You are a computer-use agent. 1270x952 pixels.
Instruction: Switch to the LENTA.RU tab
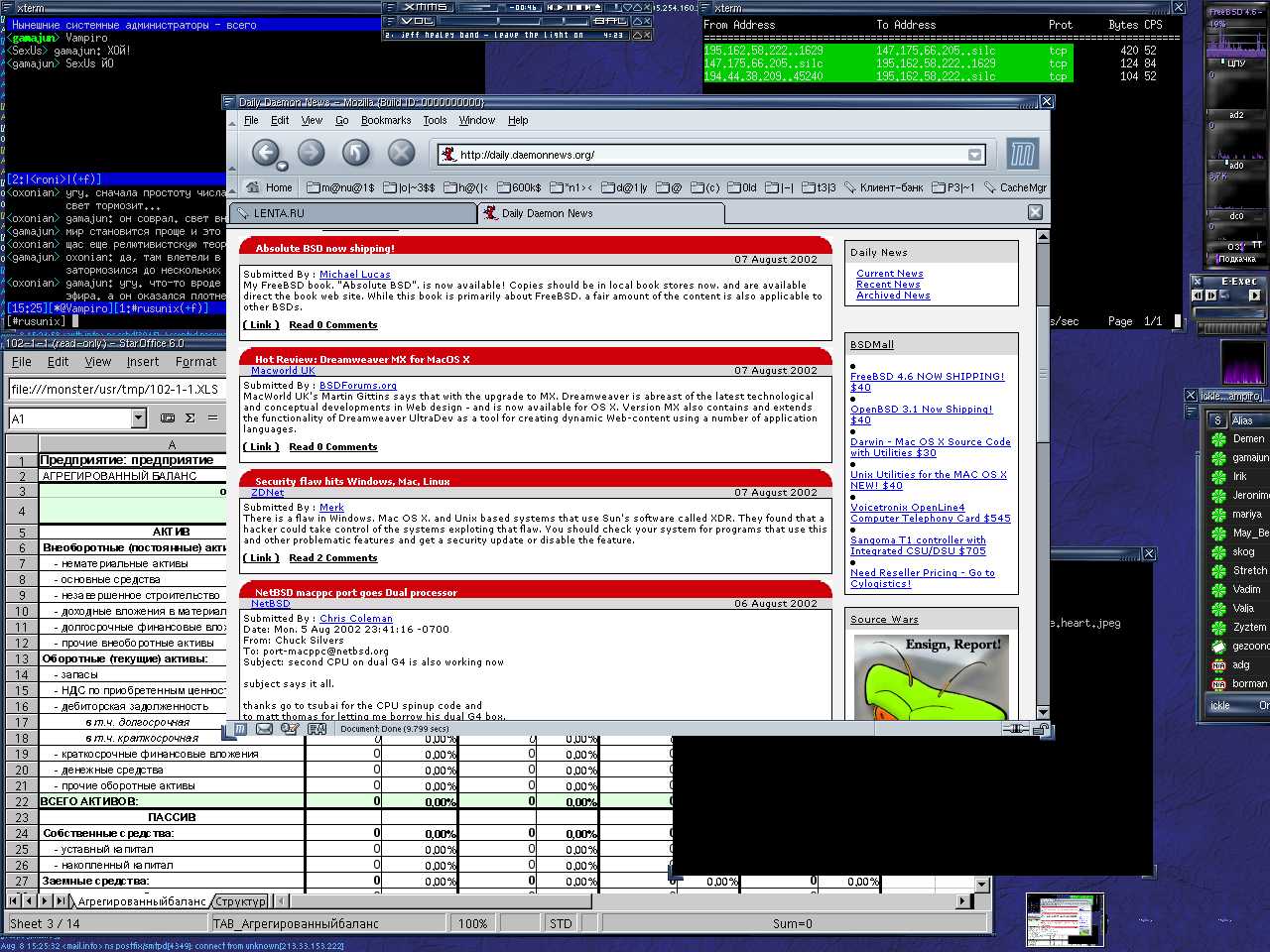[x=353, y=213]
